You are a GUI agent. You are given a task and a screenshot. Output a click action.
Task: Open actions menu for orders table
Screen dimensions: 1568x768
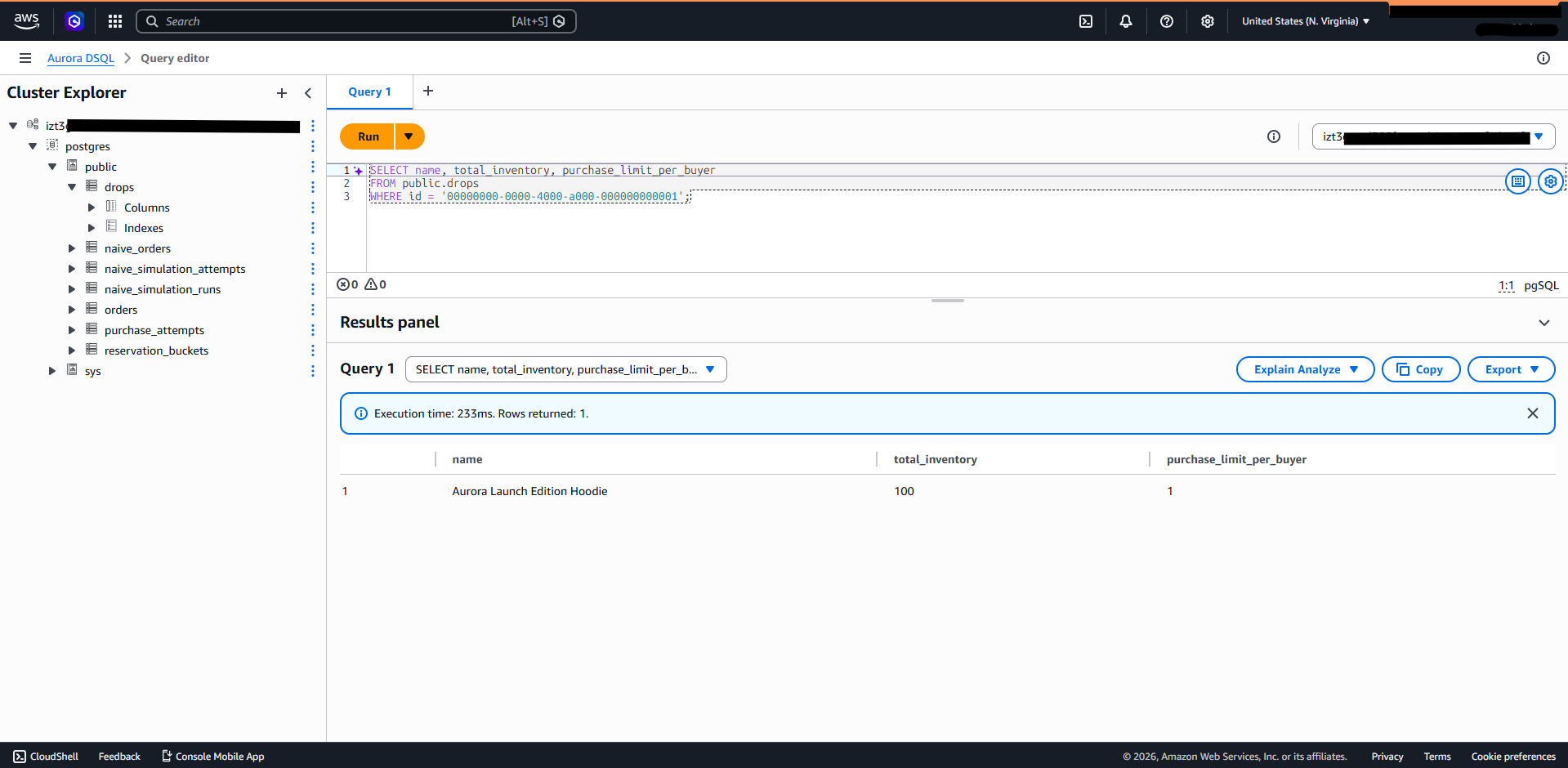[x=313, y=310]
